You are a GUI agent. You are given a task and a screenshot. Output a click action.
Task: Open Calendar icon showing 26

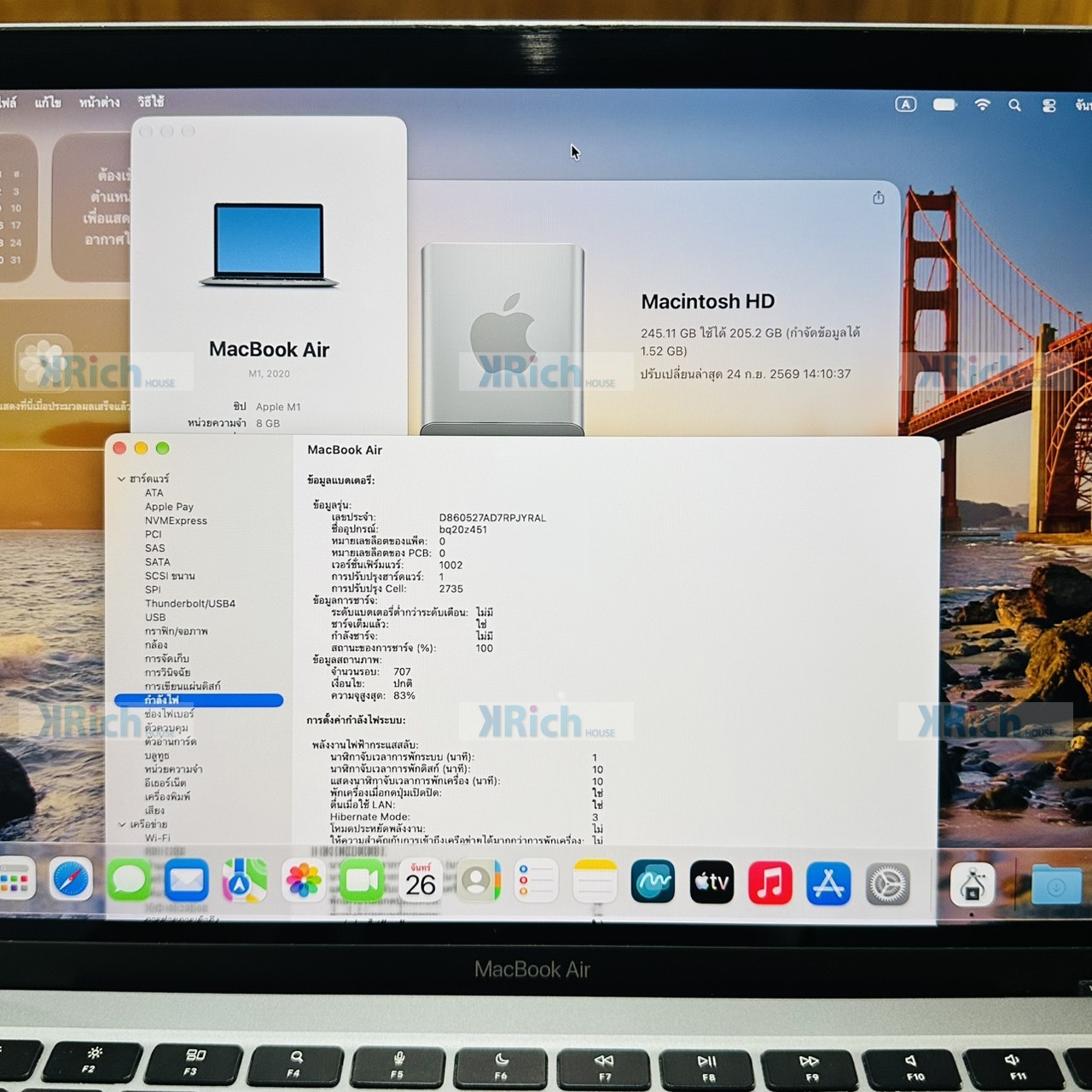point(421,882)
